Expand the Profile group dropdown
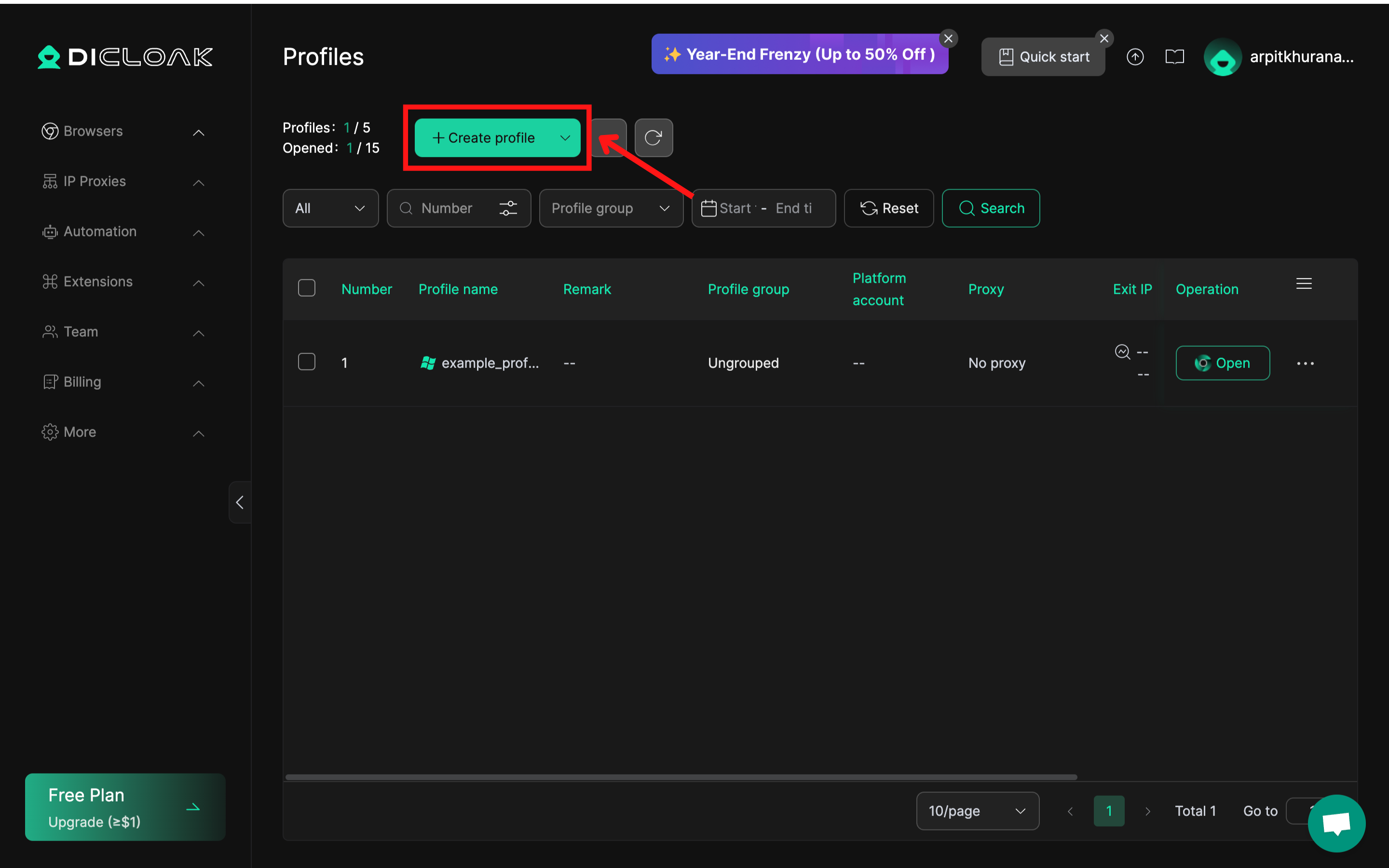Image resolution: width=1389 pixels, height=868 pixels. click(611, 208)
